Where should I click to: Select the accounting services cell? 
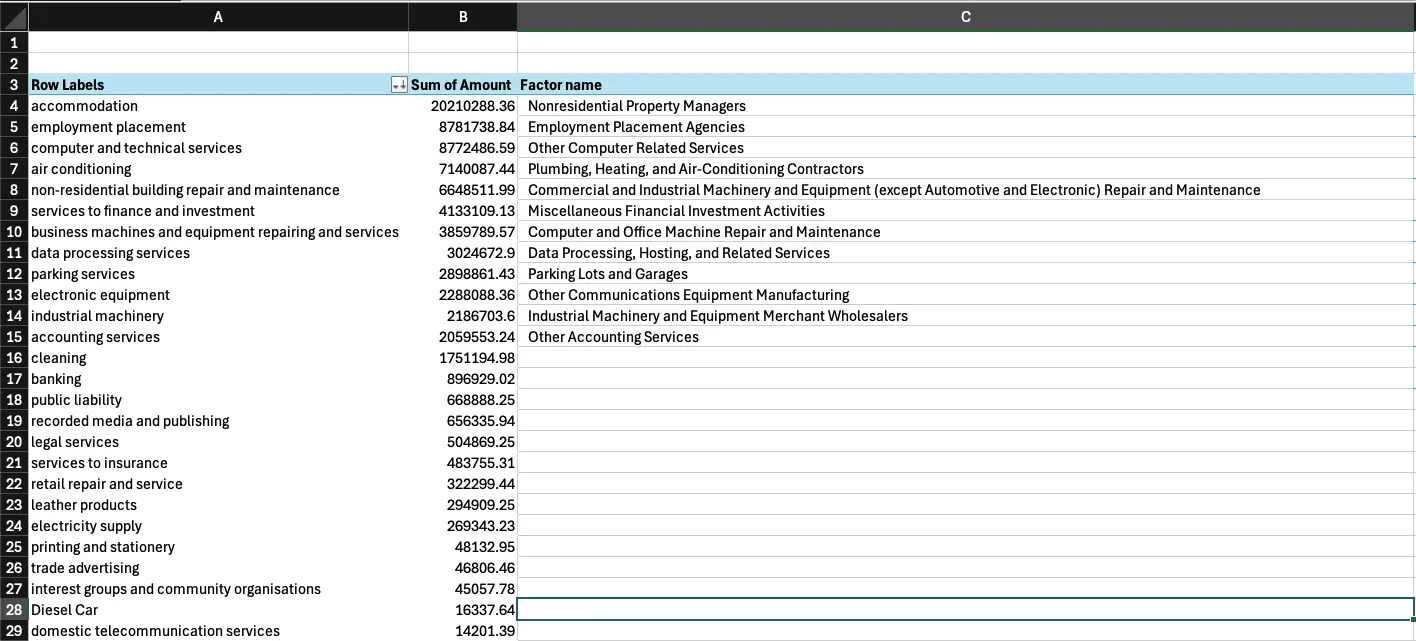pyautogui.click(x=218, y=337)
